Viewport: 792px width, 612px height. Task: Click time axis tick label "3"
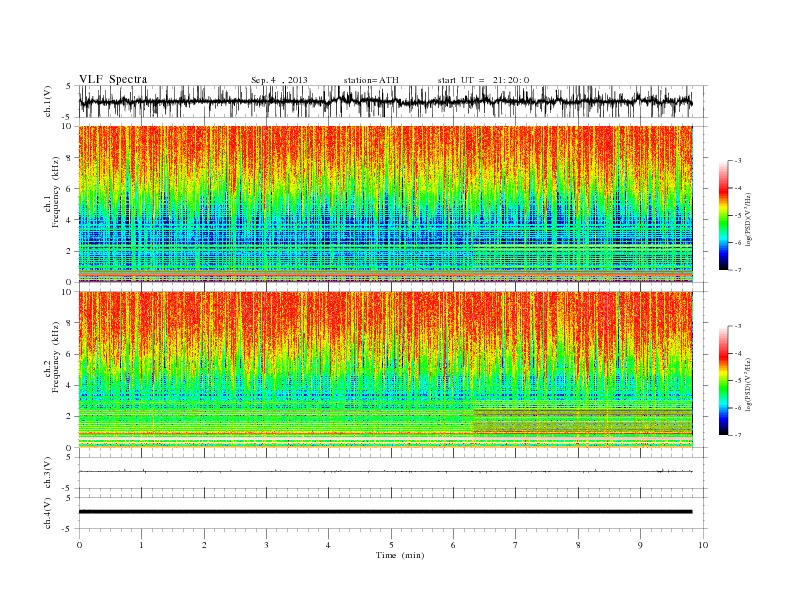(266, 545)
